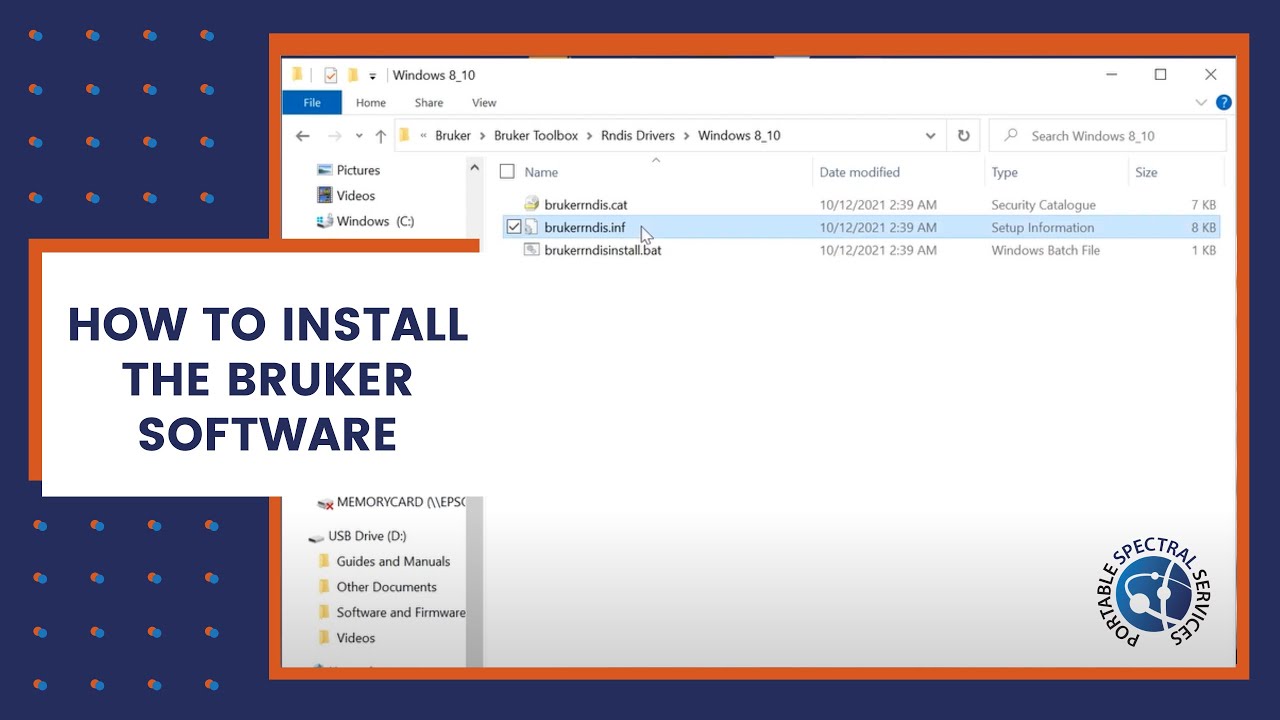Expand address bar history dropdown
1280x720 pixels.
coord(931,136)
